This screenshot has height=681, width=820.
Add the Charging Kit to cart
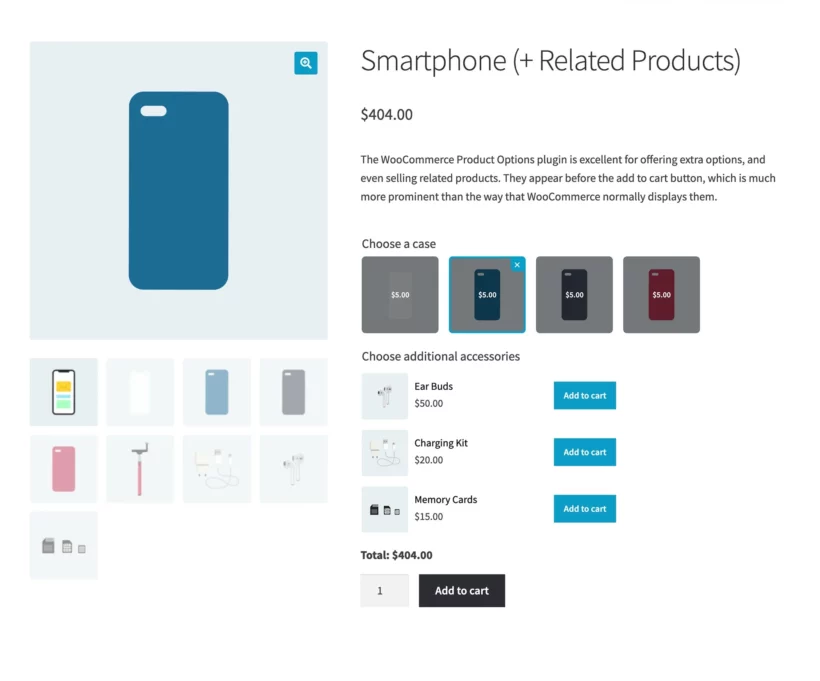[x=584, y=452]
